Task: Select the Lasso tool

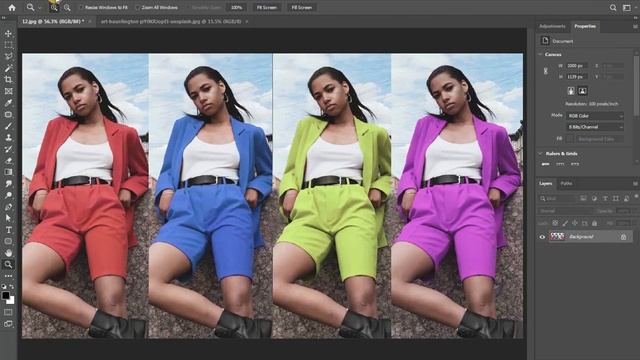Action: pos(8,56)
